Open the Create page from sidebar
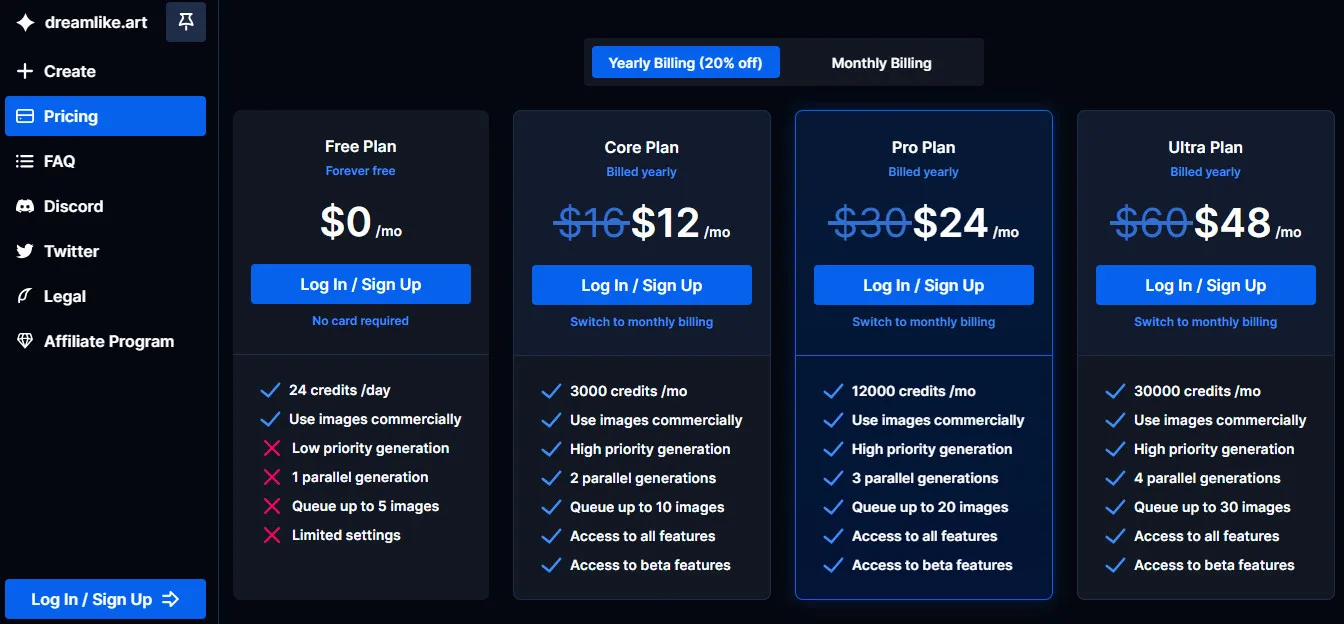 pos(70,71)
